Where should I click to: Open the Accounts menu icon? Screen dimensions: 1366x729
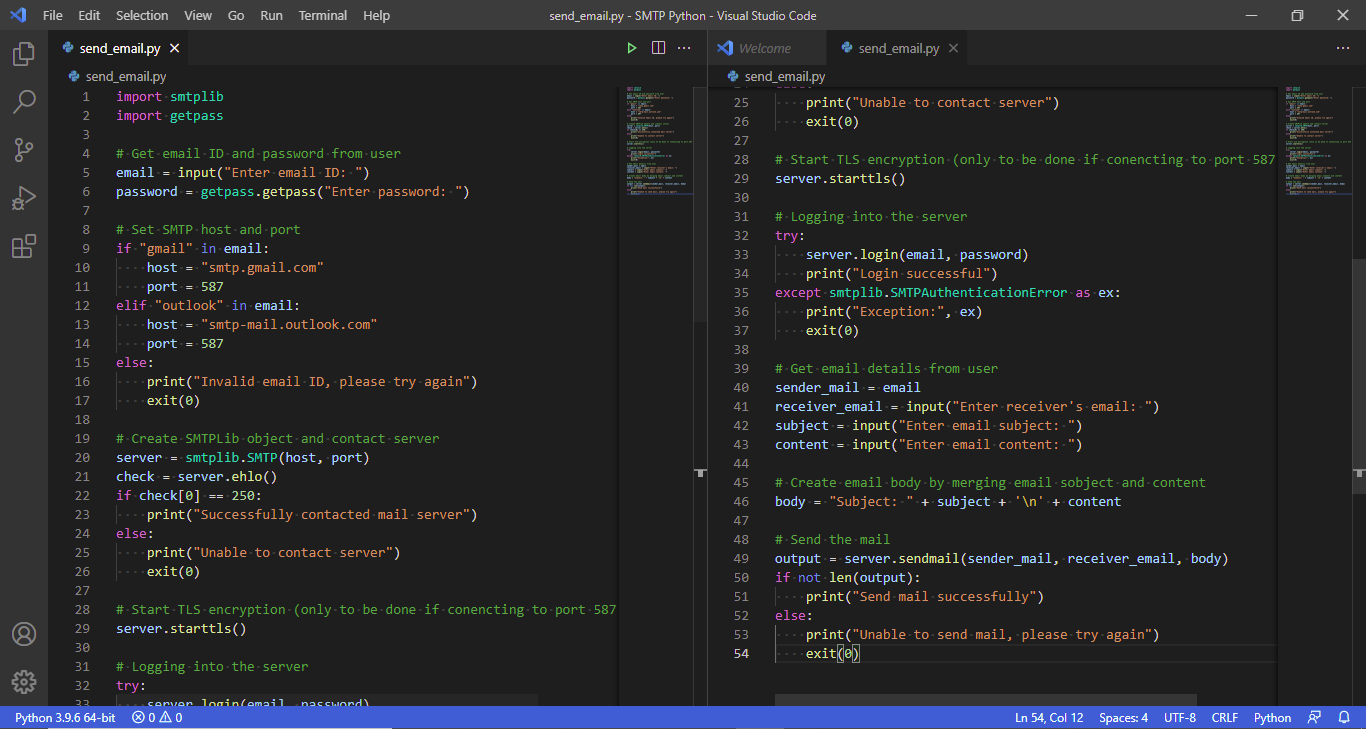coord(24,634)
